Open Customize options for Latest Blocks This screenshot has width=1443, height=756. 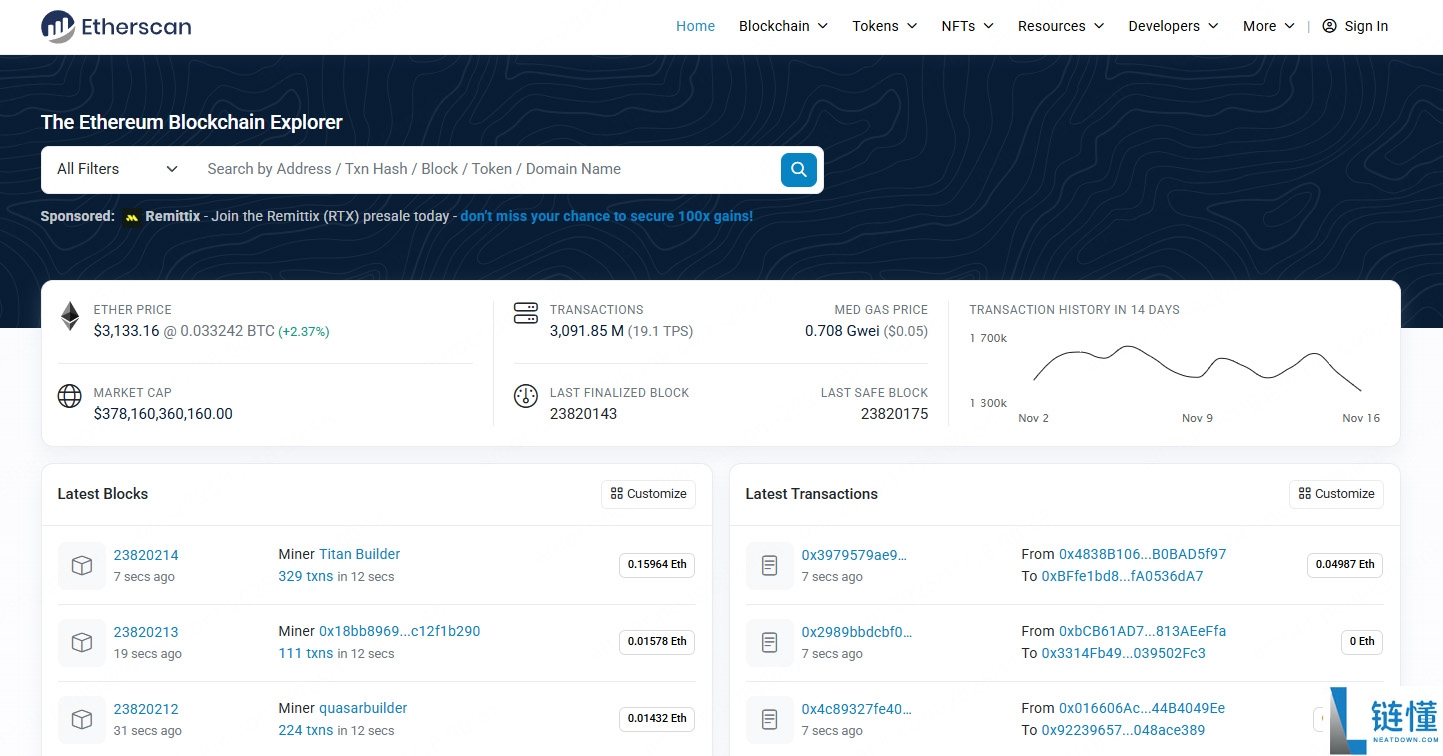click(648, 494)
